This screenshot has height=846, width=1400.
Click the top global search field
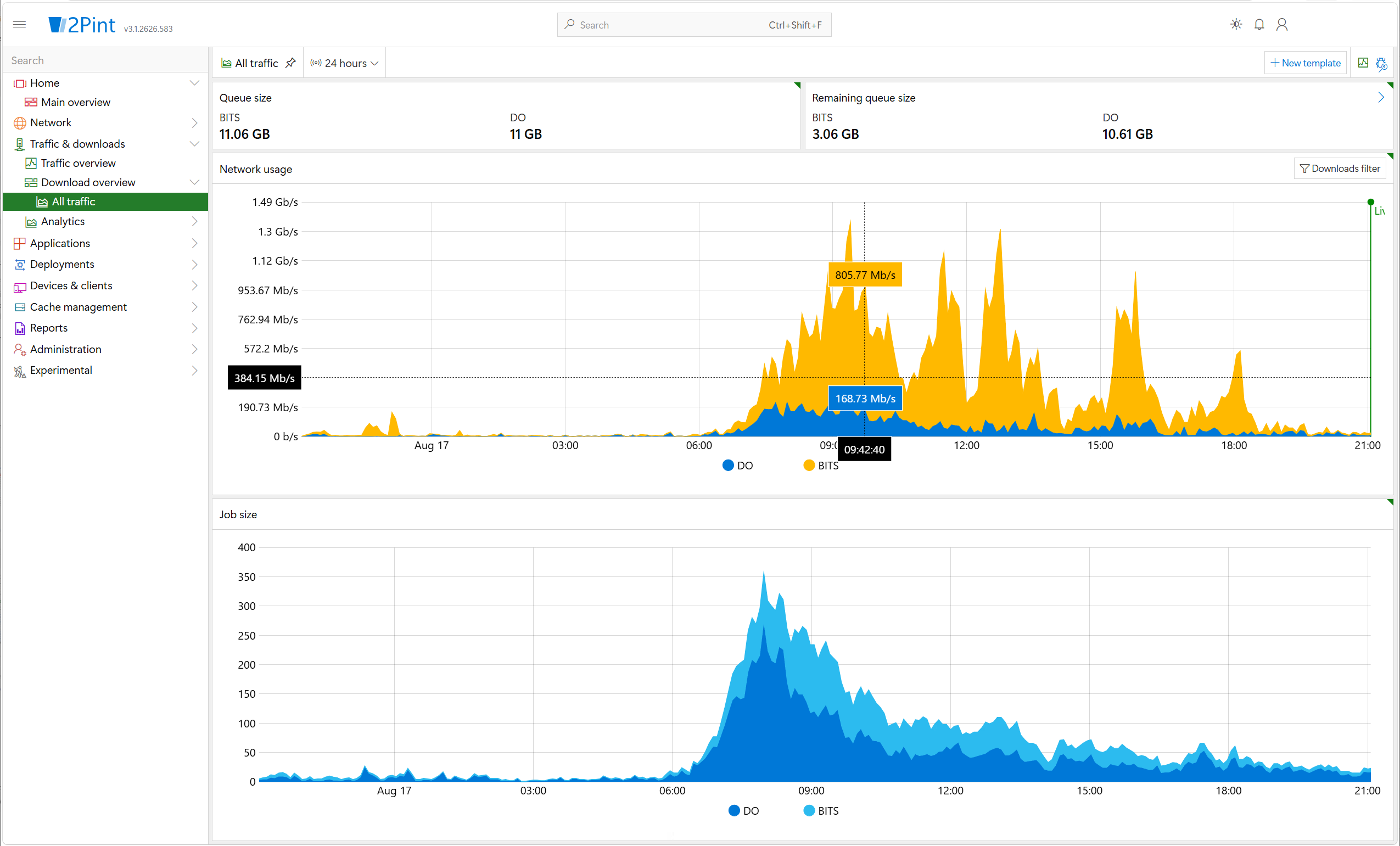695,25
